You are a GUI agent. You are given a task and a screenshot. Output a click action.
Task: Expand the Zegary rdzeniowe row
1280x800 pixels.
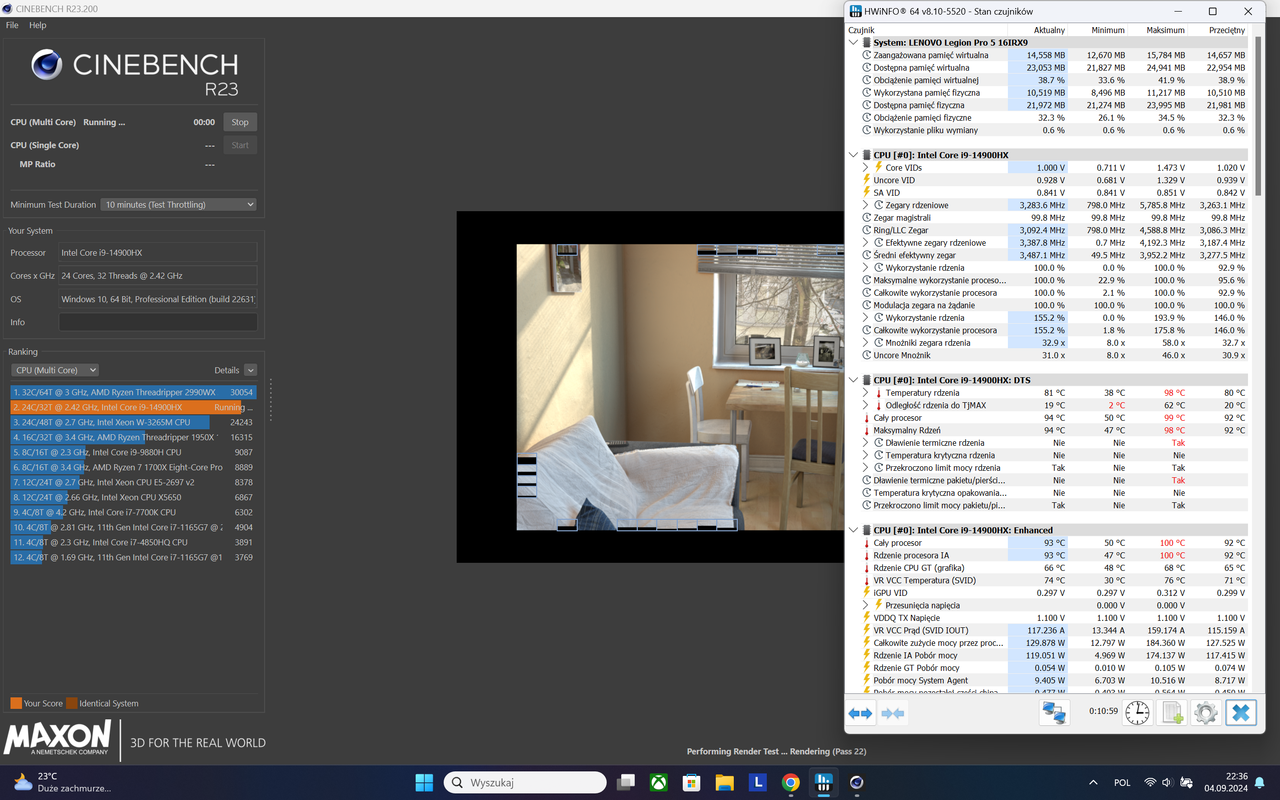click(x=866, y=205)
